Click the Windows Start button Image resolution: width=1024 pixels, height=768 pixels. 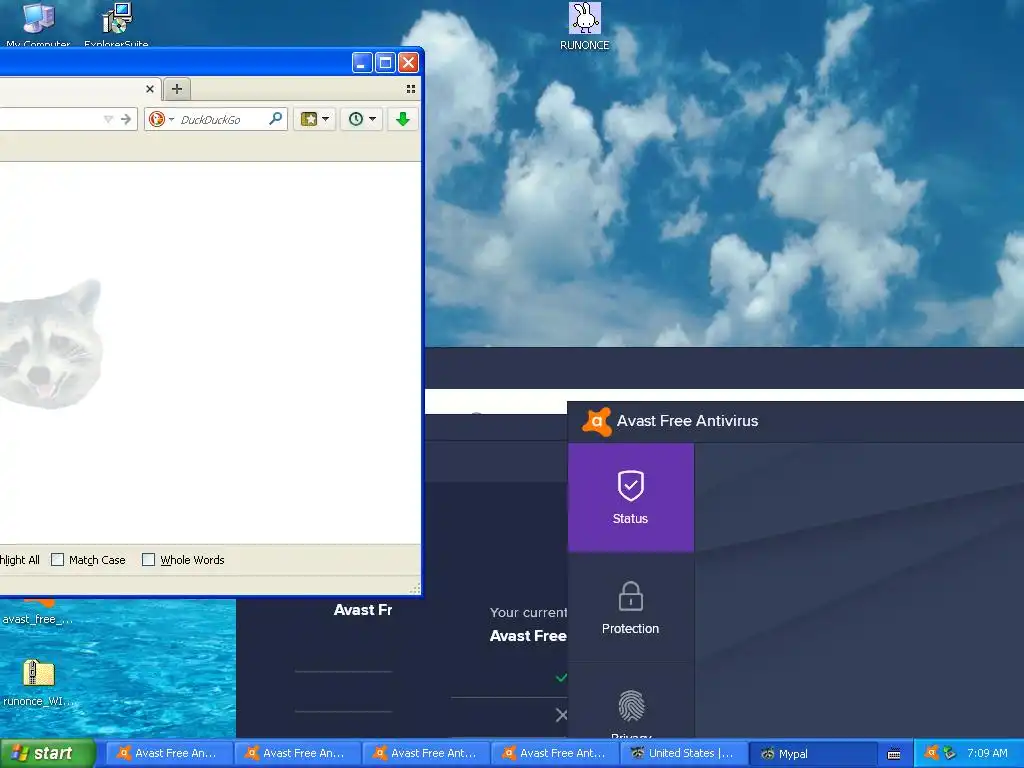[48, 753]
